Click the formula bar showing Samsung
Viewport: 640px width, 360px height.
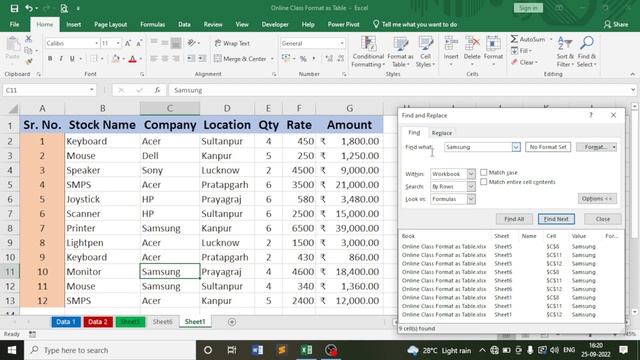tap(400, 90)
